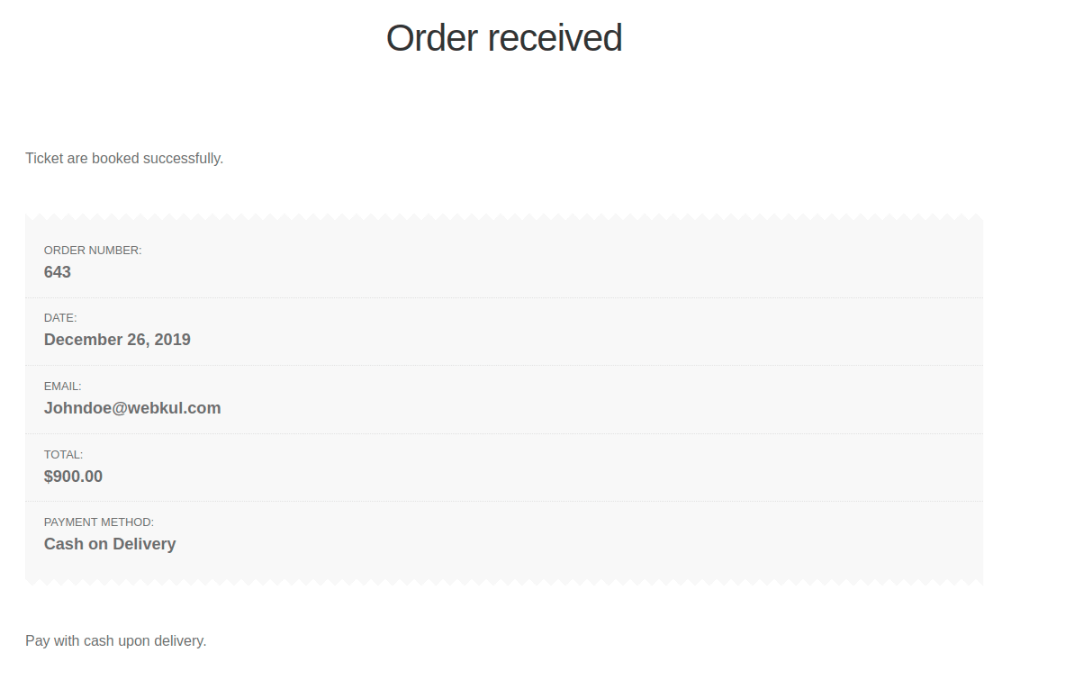The image size is (1075, 677).
Task: Click the year 2019 in the date
Action: [172, 339]
